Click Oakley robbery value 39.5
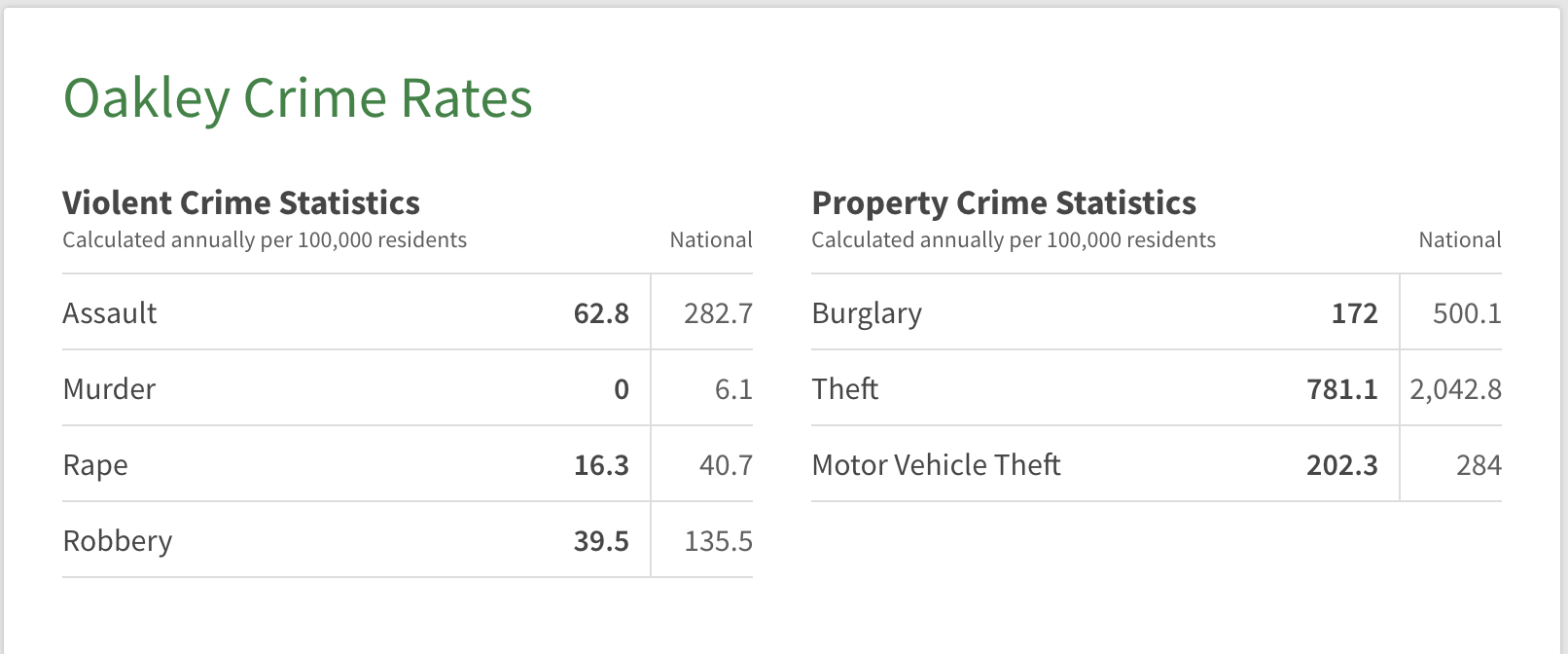Screen dimensions: 1568x654 (601, 541)
